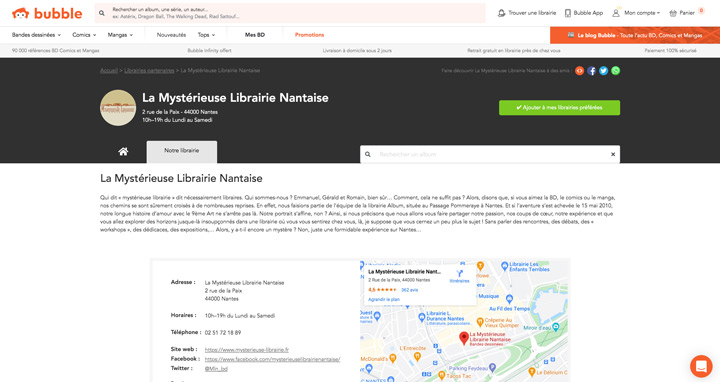
Task: Open the @Mln_bd Twitter link
Action: (216, 369)
